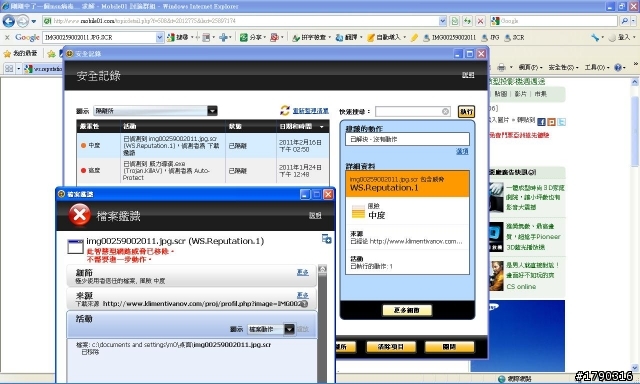Click the up arrow on file insight scrollbar
This screenshot has height=384, width=640.
click(x=322, y=269)
